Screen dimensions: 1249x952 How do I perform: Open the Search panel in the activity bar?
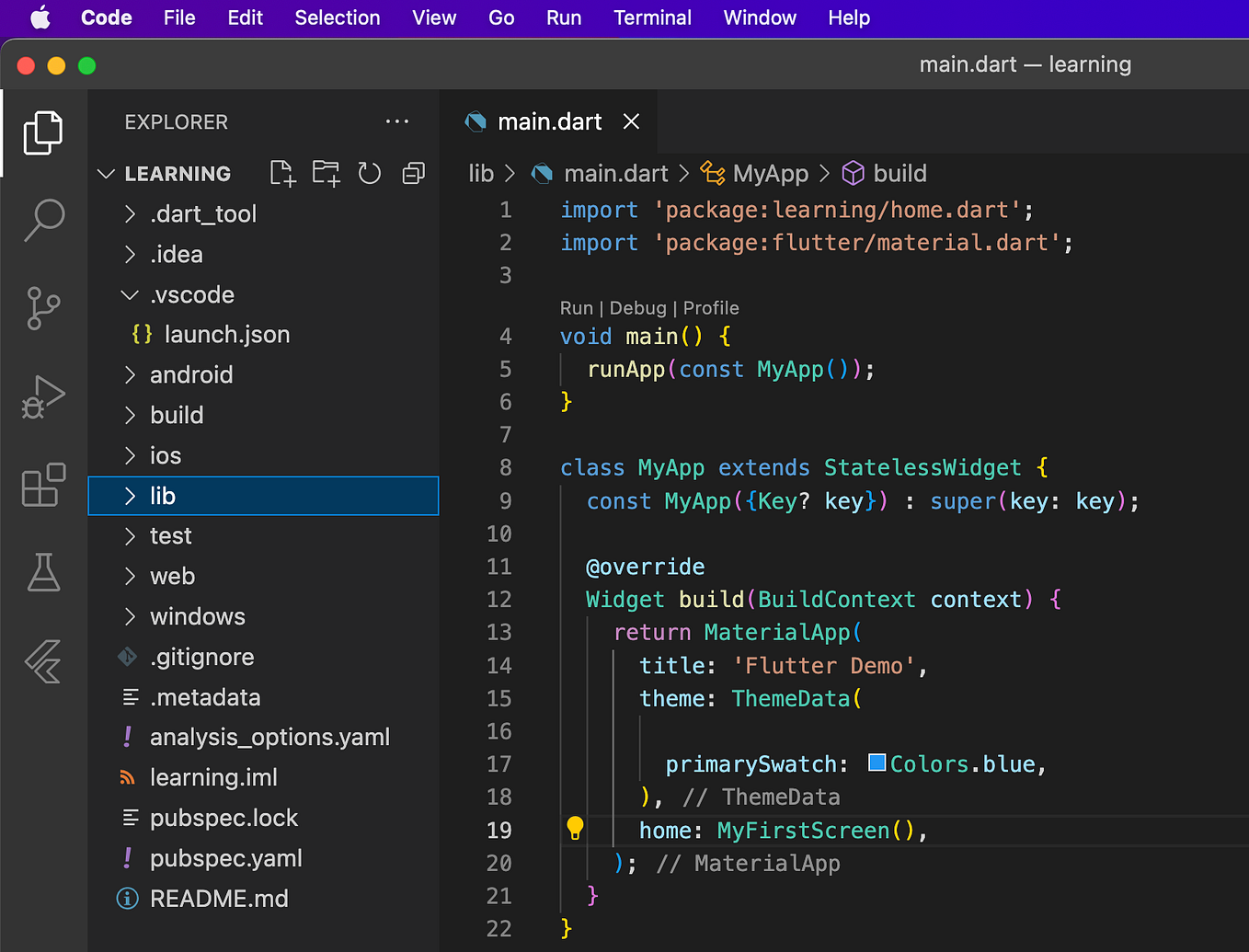coord(43,220)
